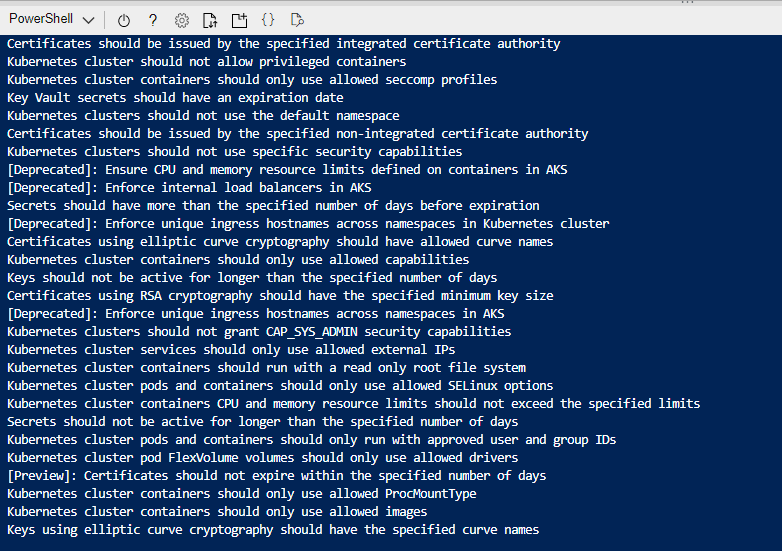Click the drag handle dots at top
Screen dimensions: 782x551
pyautogui.click(x=687, y=2)
